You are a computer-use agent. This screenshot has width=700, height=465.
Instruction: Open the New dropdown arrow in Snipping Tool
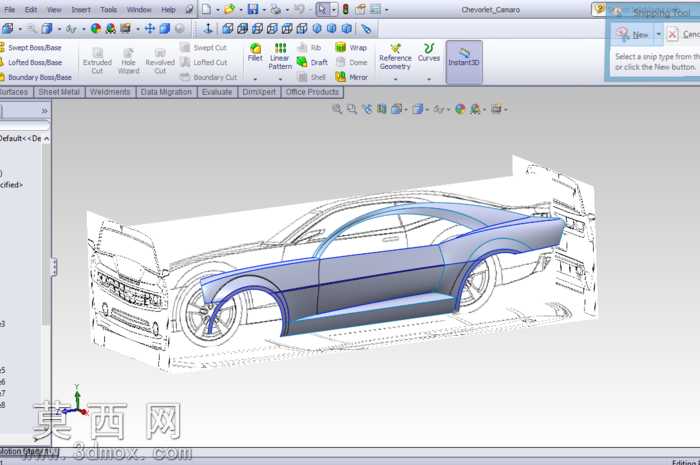[x=658, y=34]
